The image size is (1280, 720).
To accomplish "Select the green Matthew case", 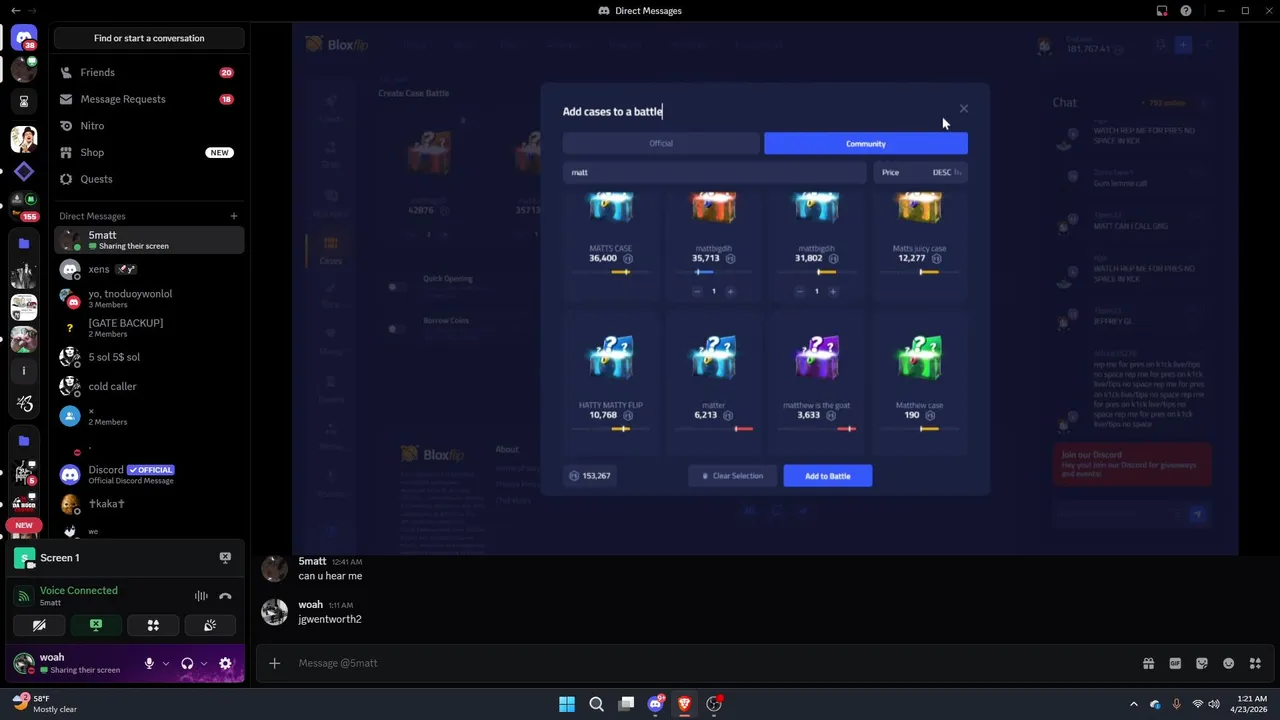I will click(919, 356).
